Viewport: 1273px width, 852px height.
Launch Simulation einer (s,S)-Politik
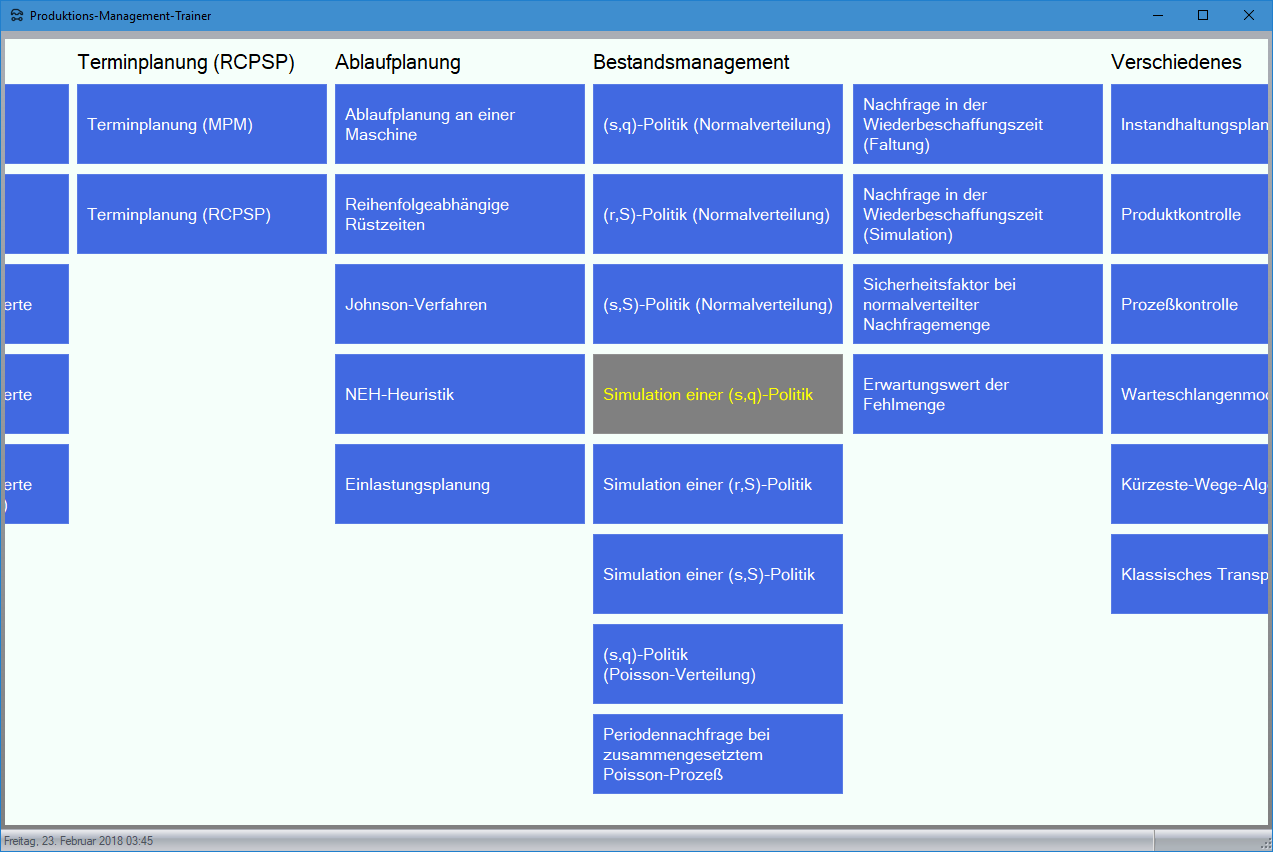coord(717,574)
